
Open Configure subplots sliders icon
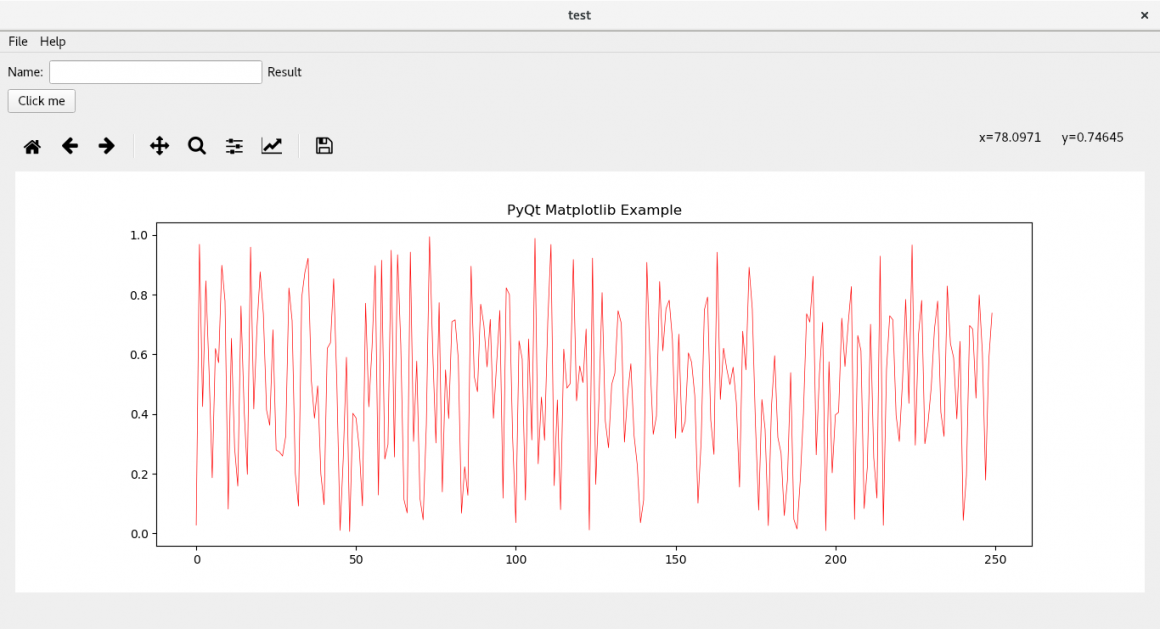coord(235,146)
